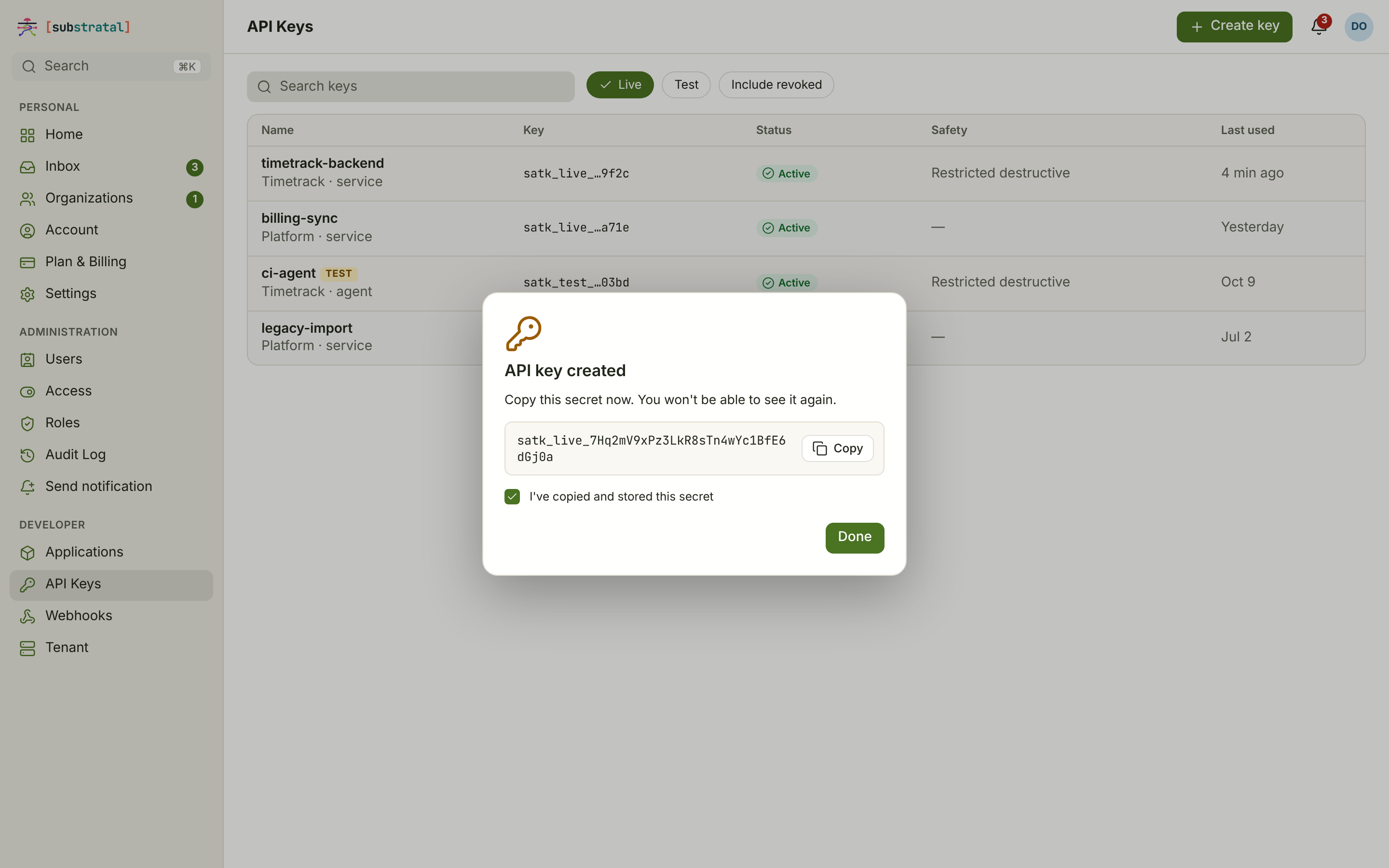Image resolution: width=1389 pixels, height=868 pixels.
Task: Select the timetrack-backend key name
Action: click(323, 163)
